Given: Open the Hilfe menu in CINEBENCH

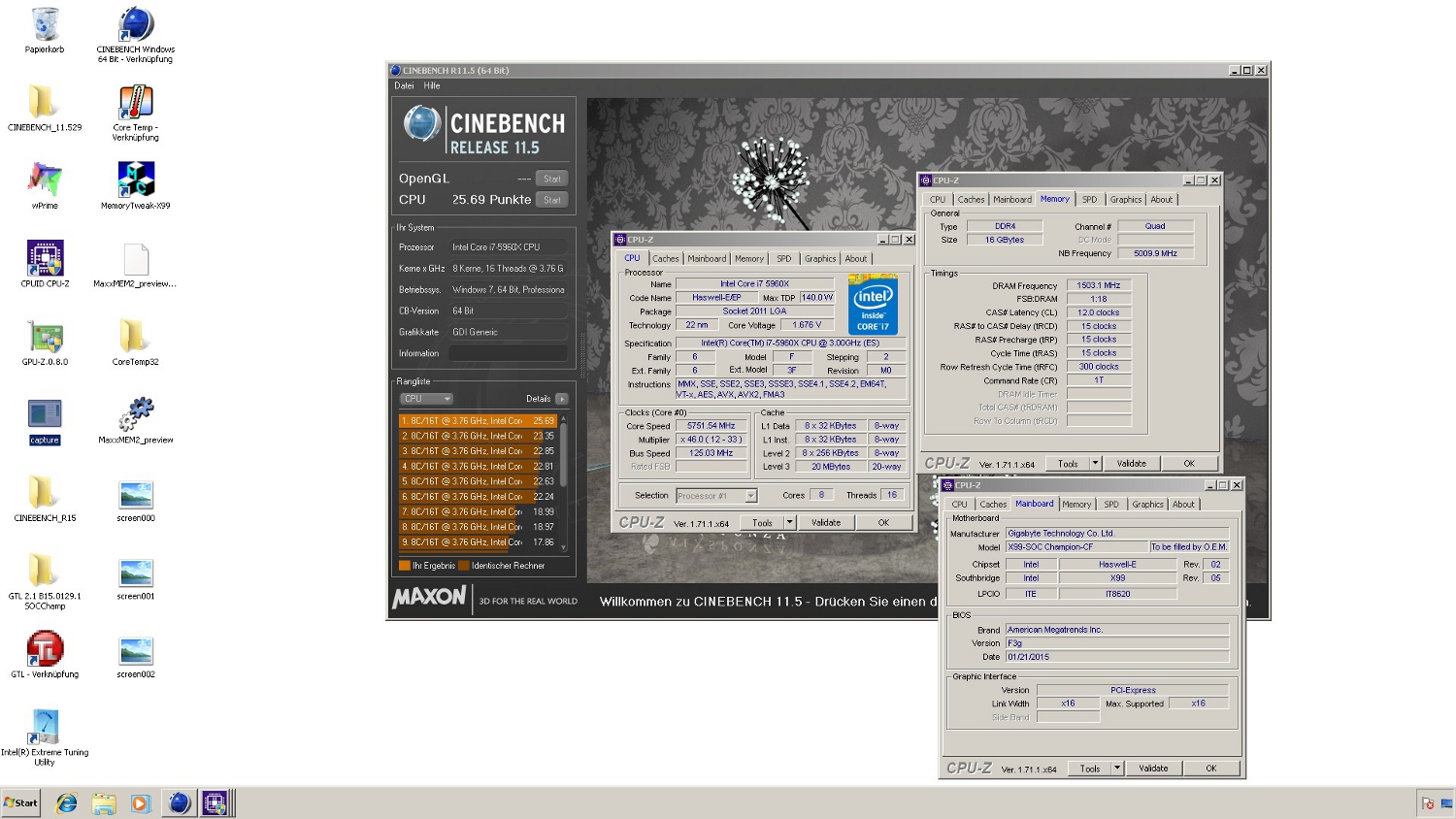Looking at the screenshot, I should click(x=432, y=85).
